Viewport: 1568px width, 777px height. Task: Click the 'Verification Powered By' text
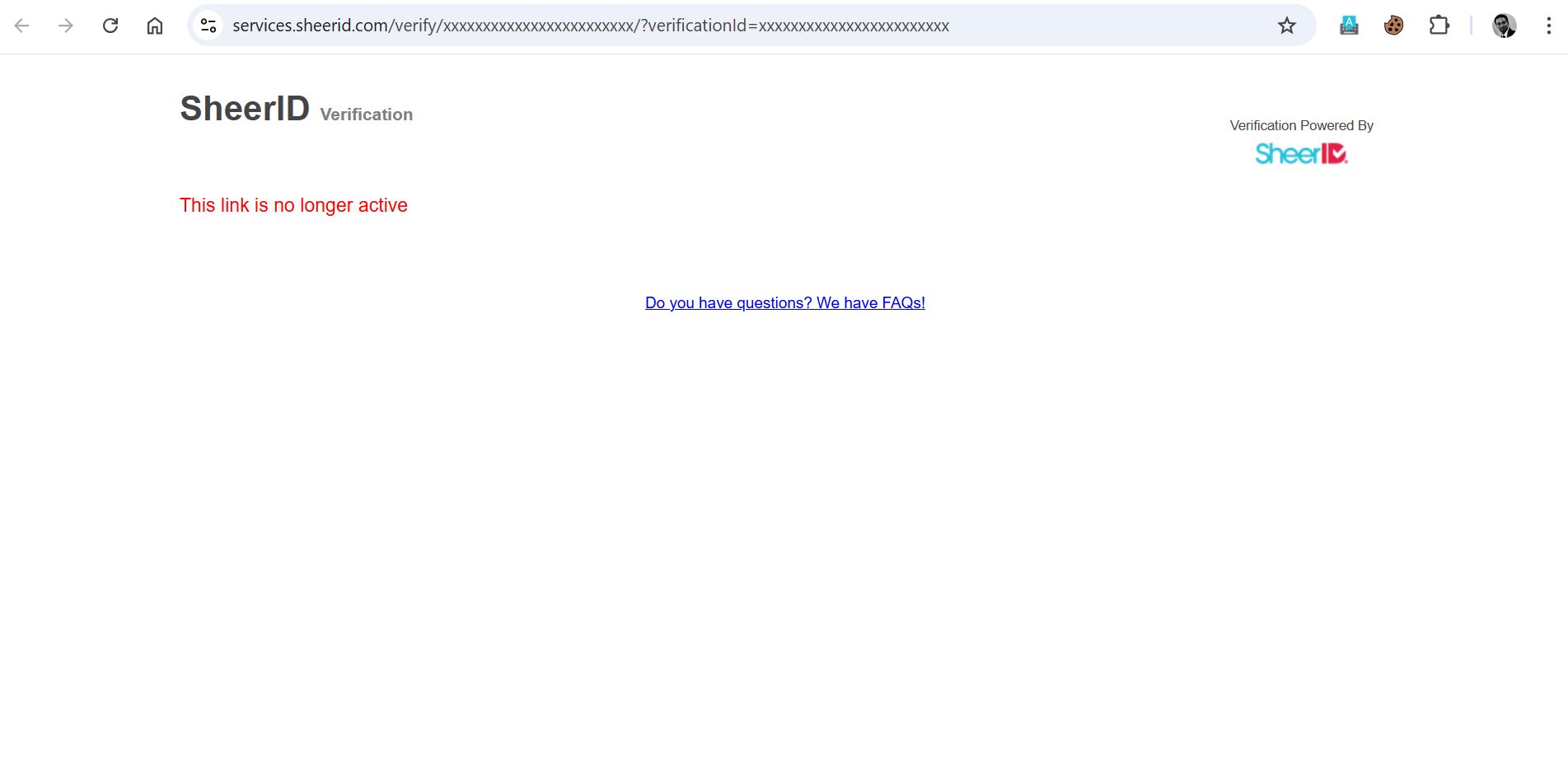pos(1302,125)
